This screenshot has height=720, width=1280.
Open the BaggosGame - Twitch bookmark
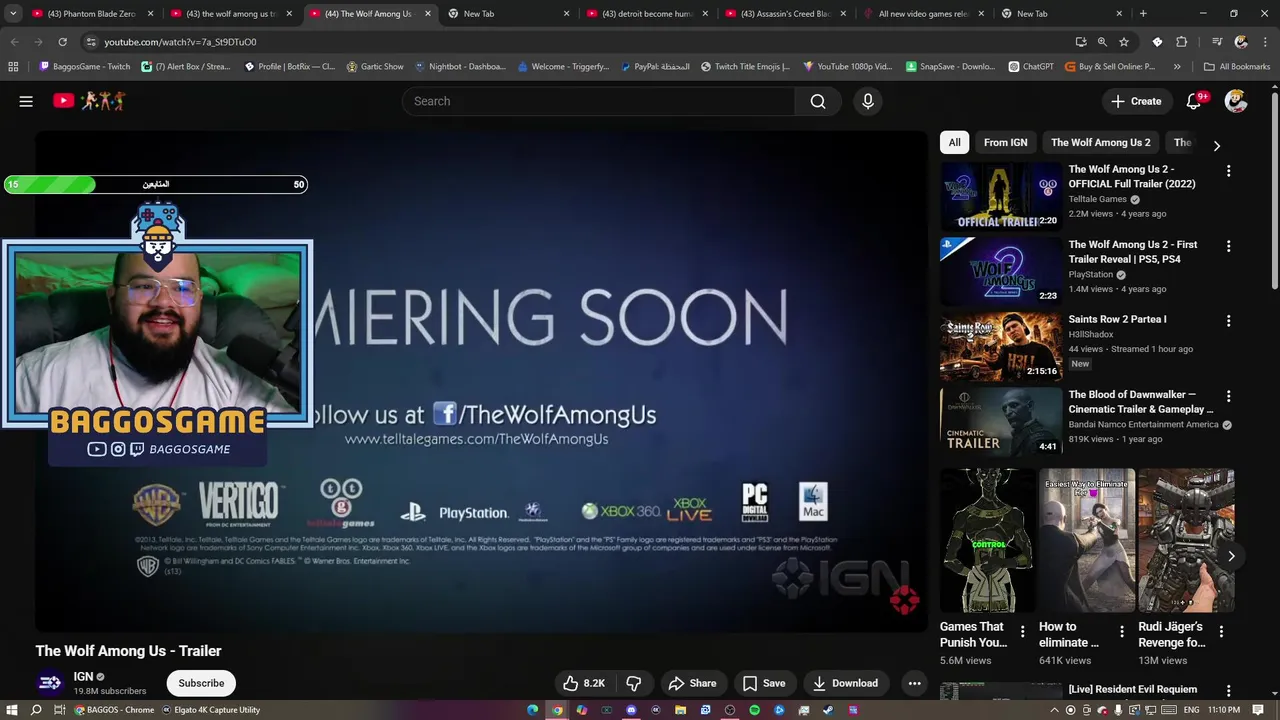tap(85, 67)
